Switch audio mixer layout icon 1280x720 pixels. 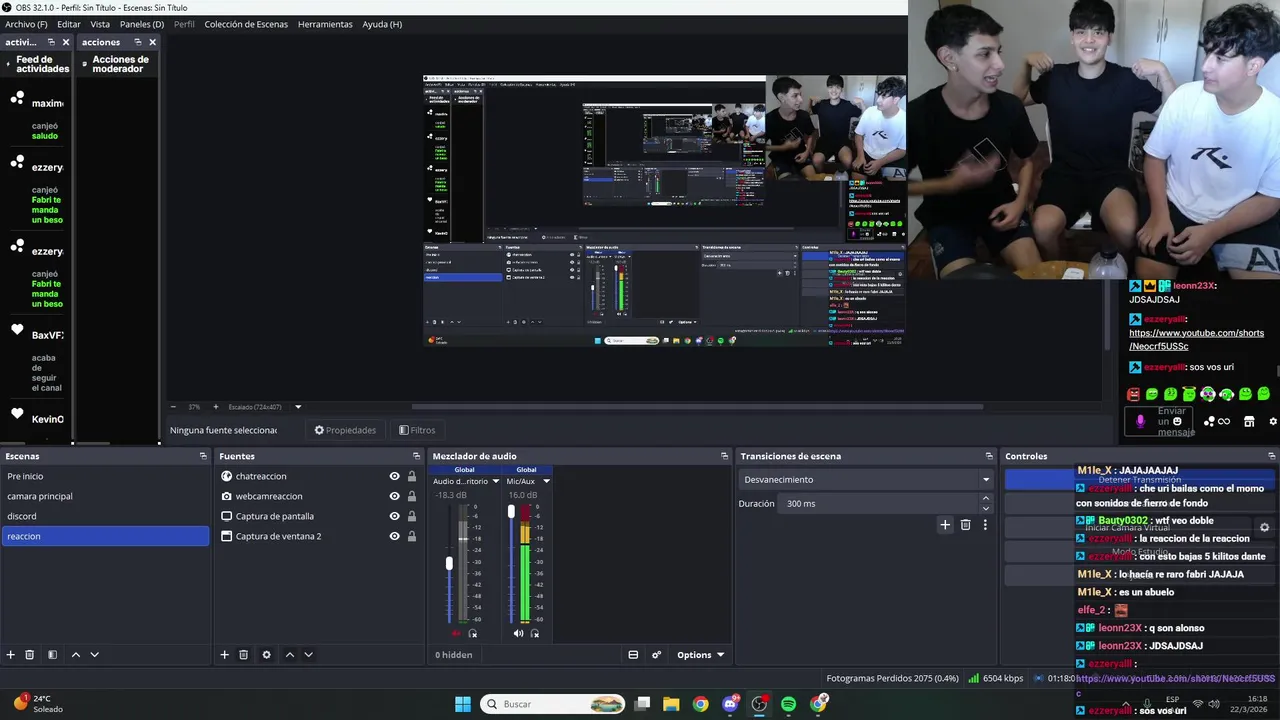click(x=633, y=655)
